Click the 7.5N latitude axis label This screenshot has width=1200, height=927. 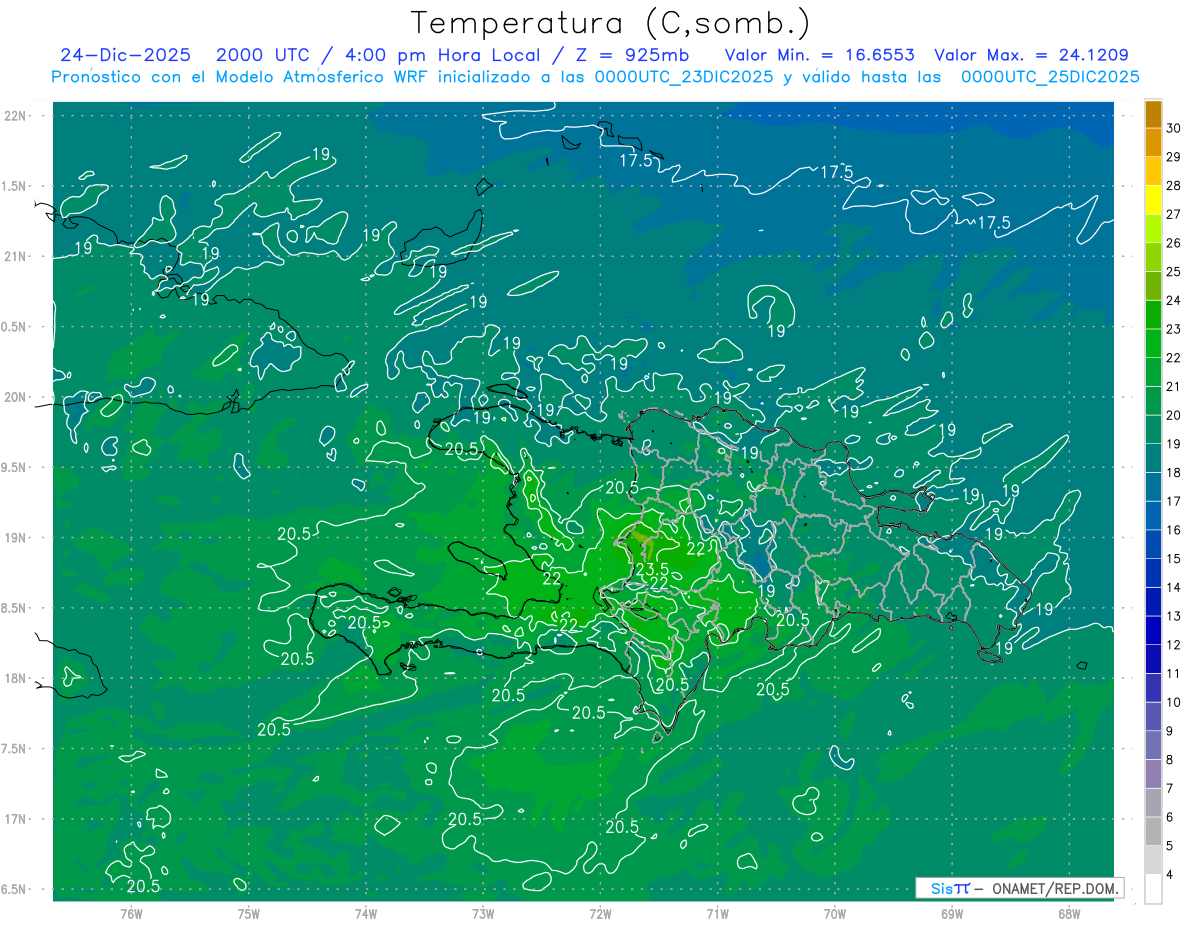coord(14,748)
